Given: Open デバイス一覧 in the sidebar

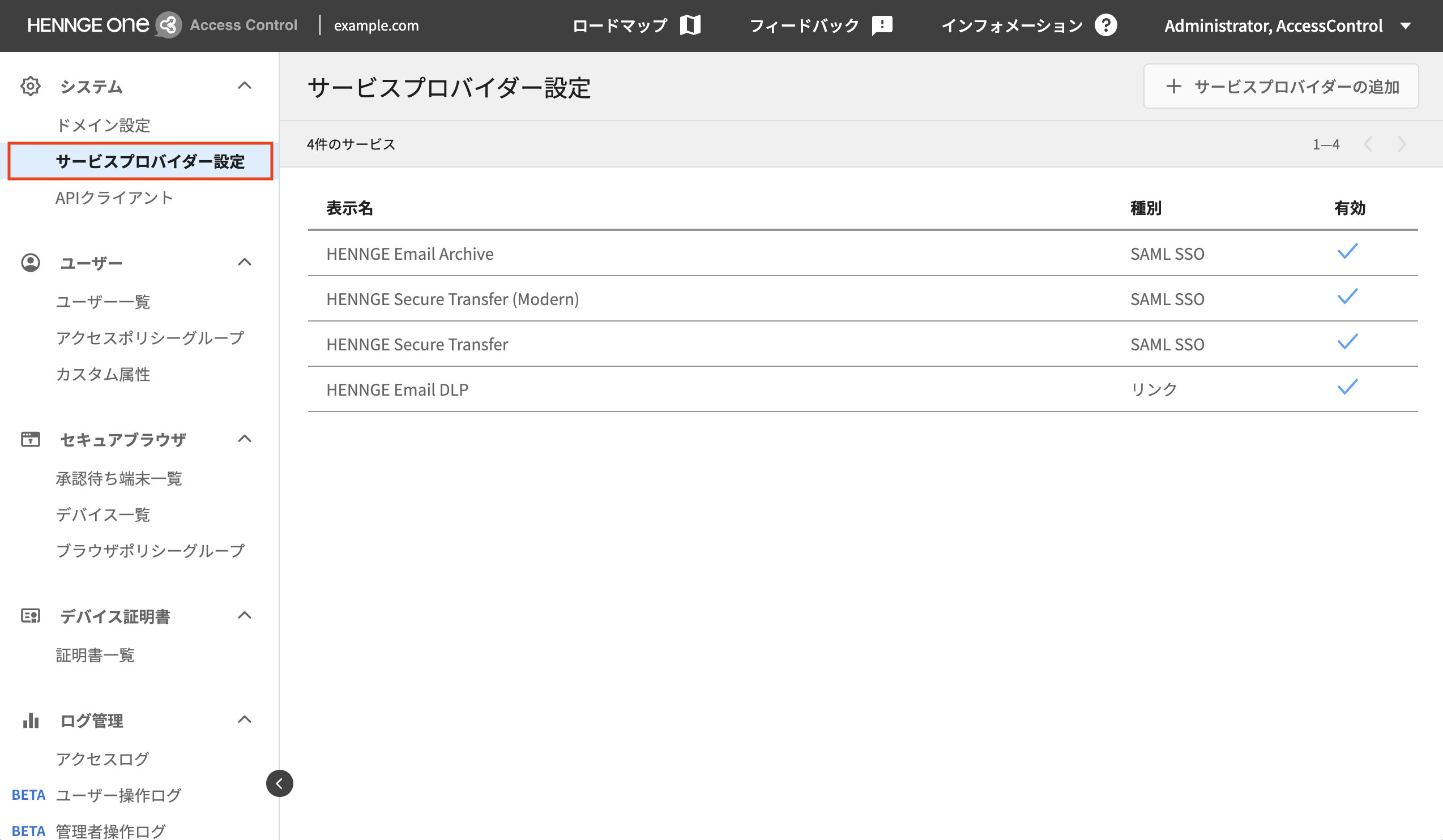Looking at the screenshot, I should tap(103, 514).
